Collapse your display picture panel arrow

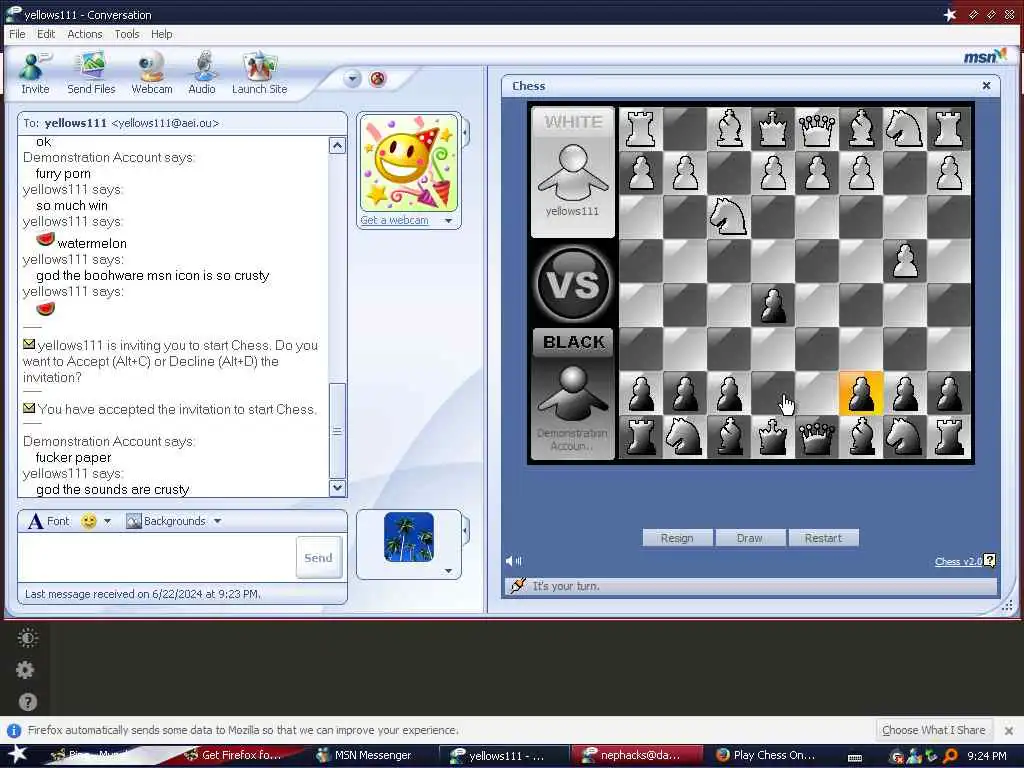[465, 530]
